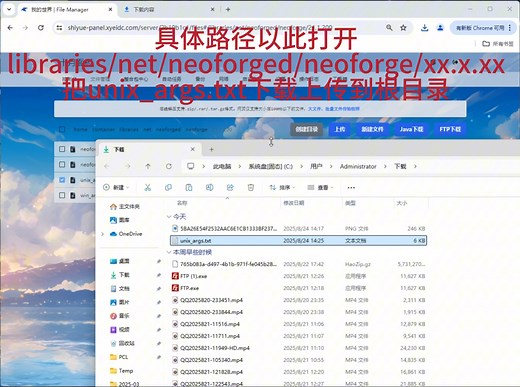Image resolution: width=520 pixels, height=387 pixels.
Task: Toggle the select-all checkbox beside home breadcrumb
Action: tap(62, 129)
